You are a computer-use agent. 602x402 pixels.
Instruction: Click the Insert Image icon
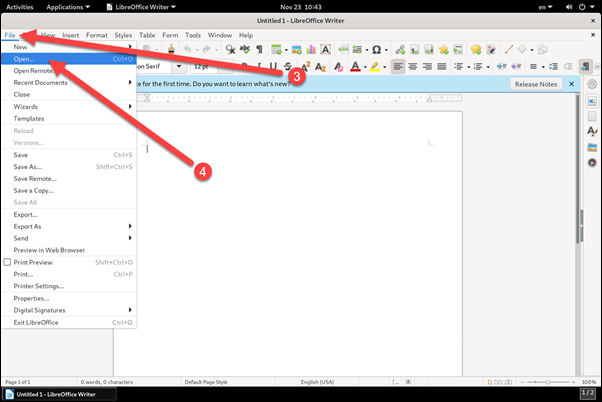[x=296, y=49]
